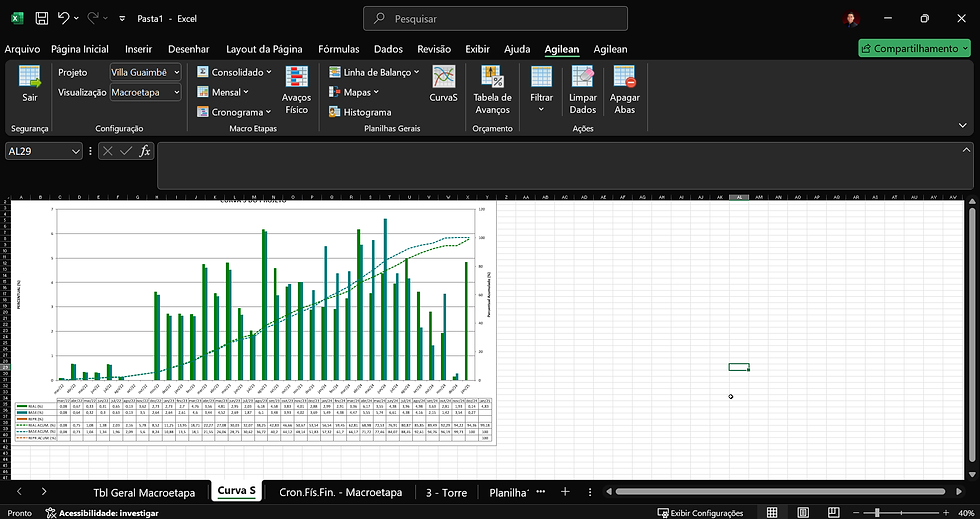Click the Histograma button

360,112
